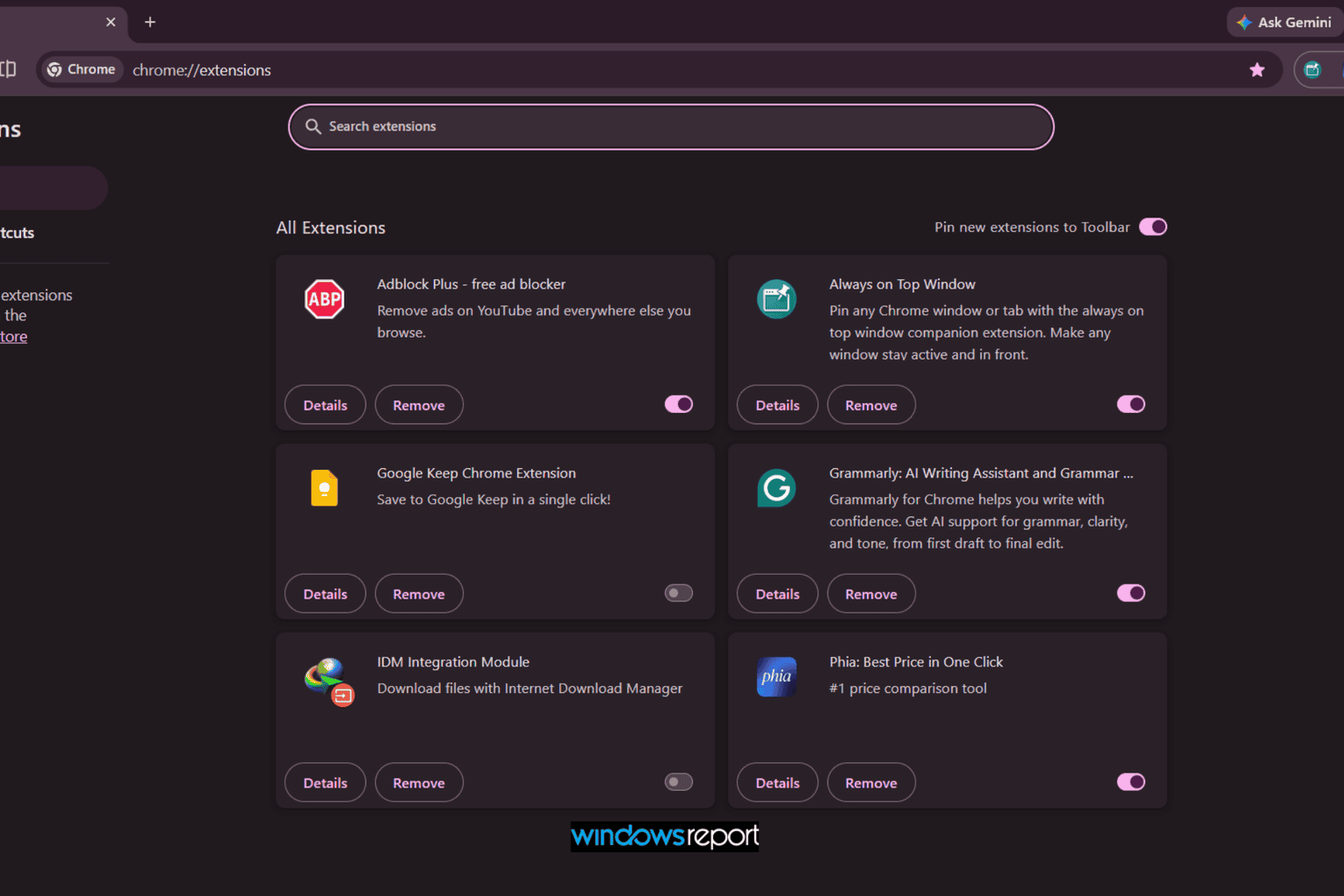The image size is (1344, 896).
Task: Click the 'Always on Top Window' title
Action: (x=902, y=284)
